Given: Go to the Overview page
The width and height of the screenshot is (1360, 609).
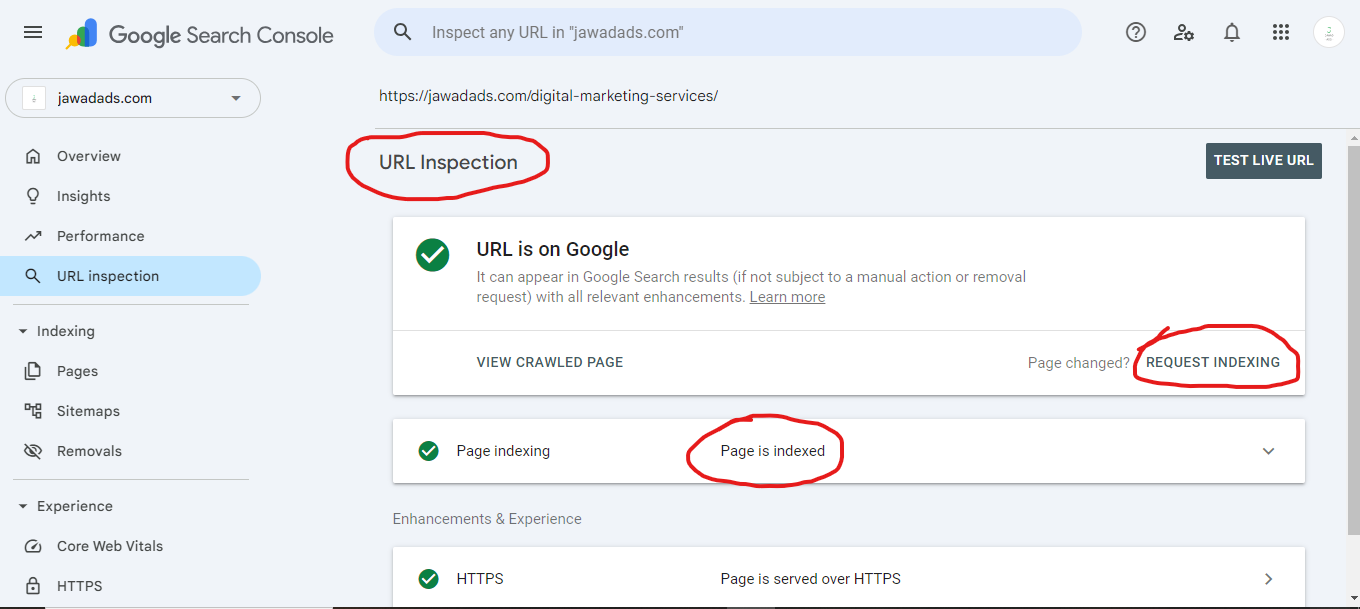Looking at the screenshot, I should (88, 156).
